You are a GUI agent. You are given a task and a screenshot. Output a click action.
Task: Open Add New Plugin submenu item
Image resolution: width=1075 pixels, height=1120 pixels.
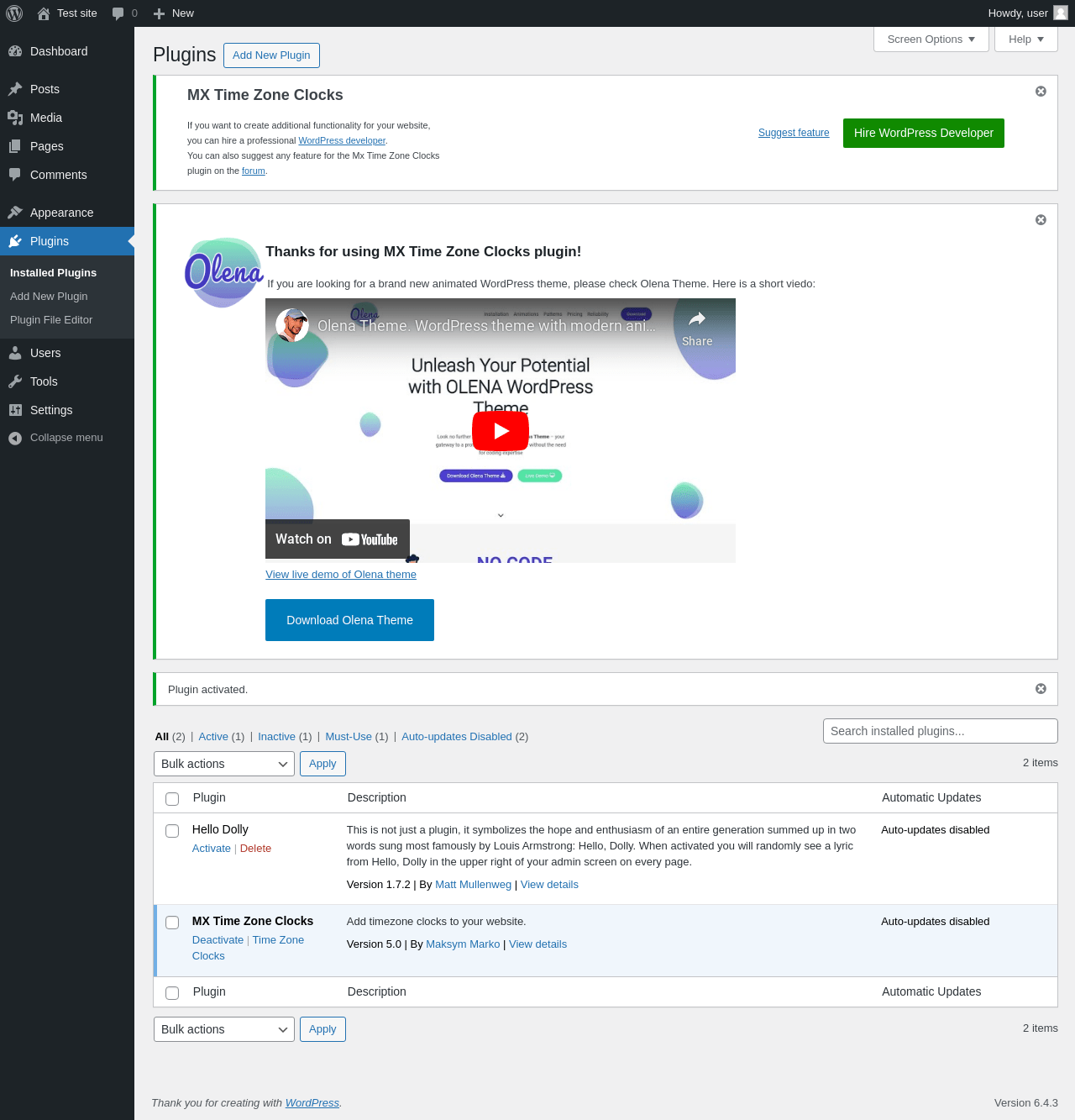pyautogui.click(x=49, y=297)
